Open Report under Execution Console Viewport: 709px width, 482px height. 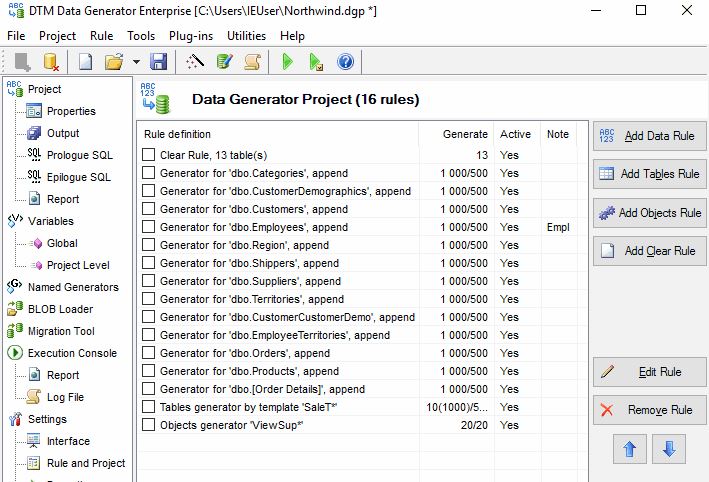pos(63,375)
